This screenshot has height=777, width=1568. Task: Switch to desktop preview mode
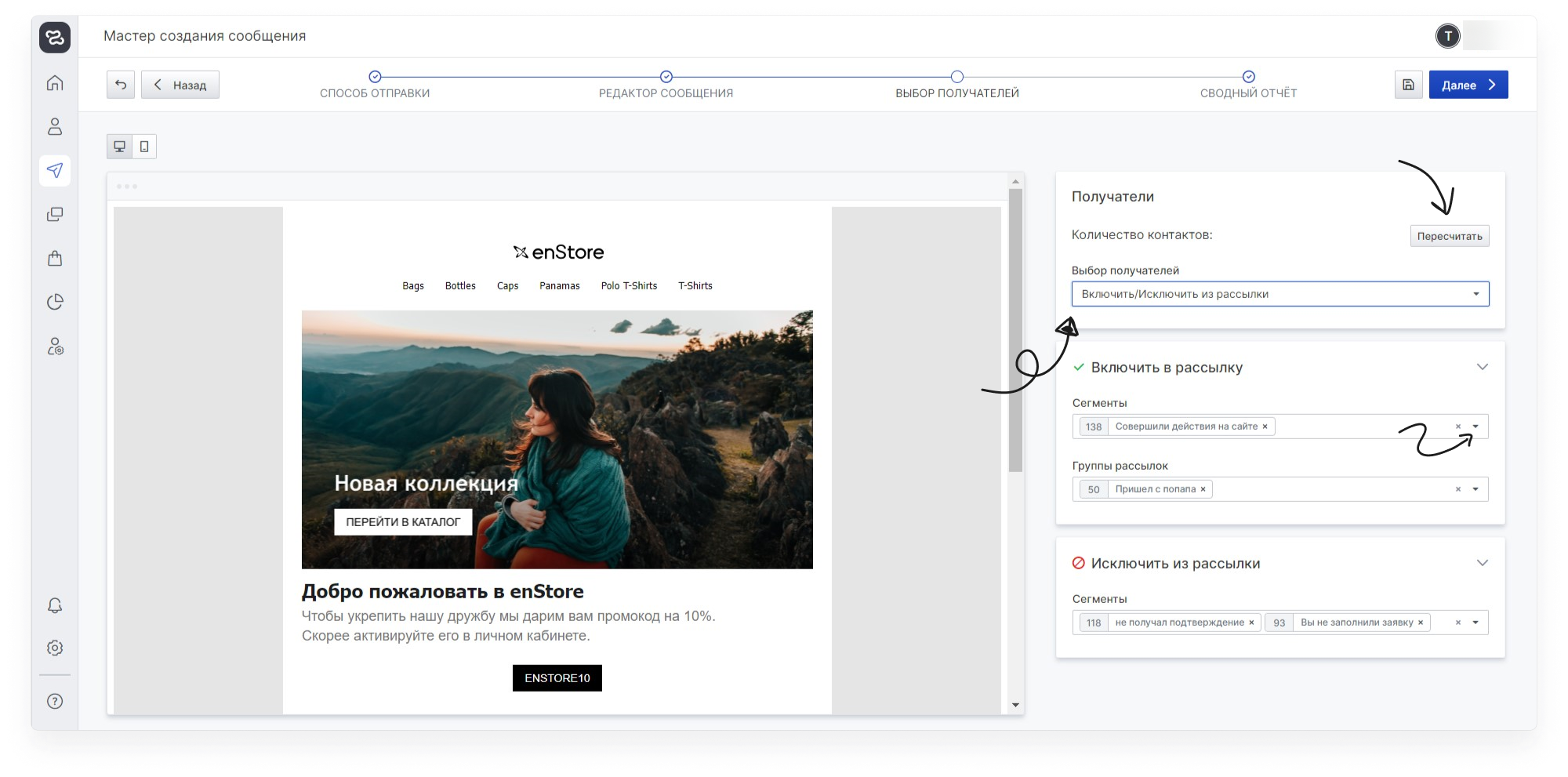tap(120, 147)
